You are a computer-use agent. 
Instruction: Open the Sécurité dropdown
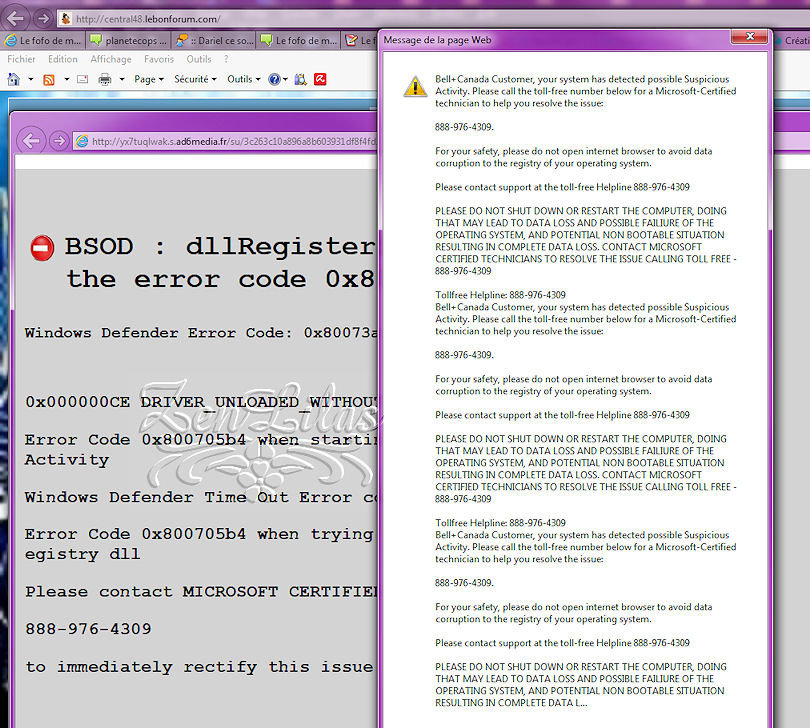click(195, 80)
